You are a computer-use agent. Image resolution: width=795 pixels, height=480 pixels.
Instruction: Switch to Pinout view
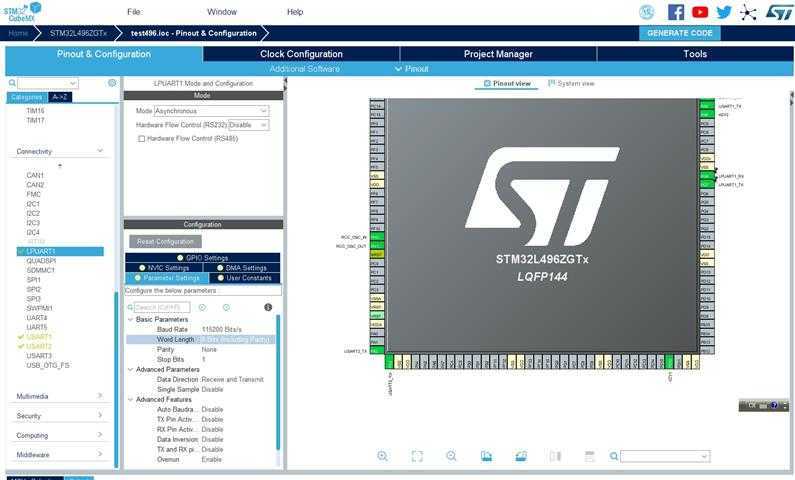tap(507, 83)
